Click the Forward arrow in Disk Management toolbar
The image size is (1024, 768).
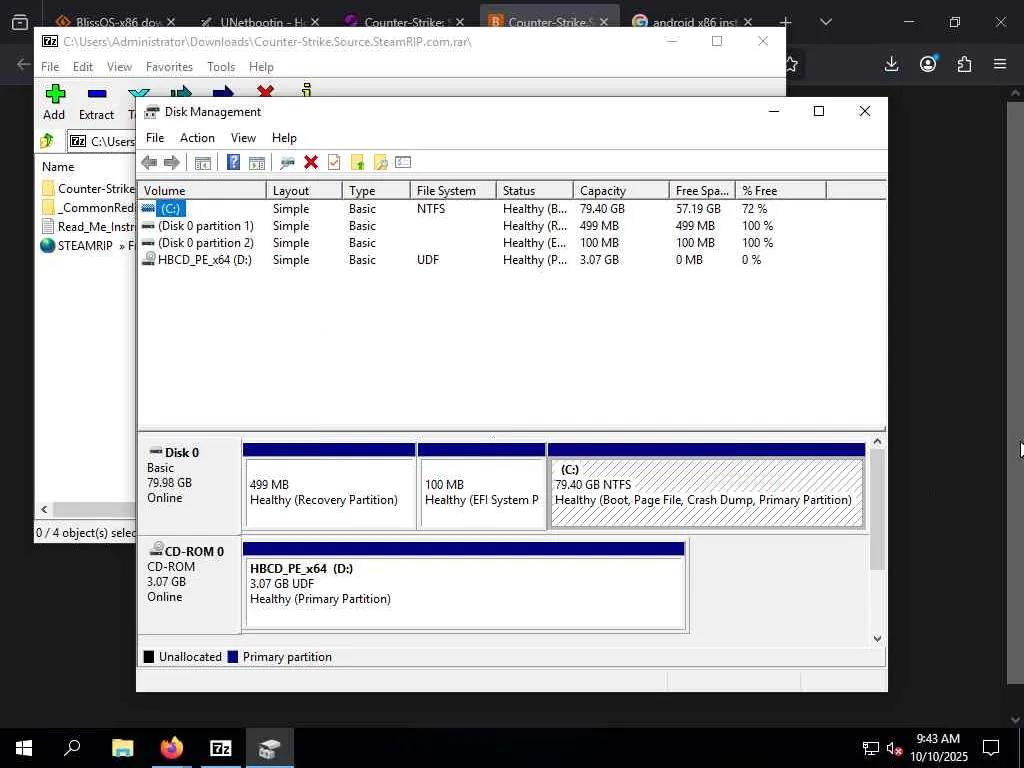coord(172,163)
